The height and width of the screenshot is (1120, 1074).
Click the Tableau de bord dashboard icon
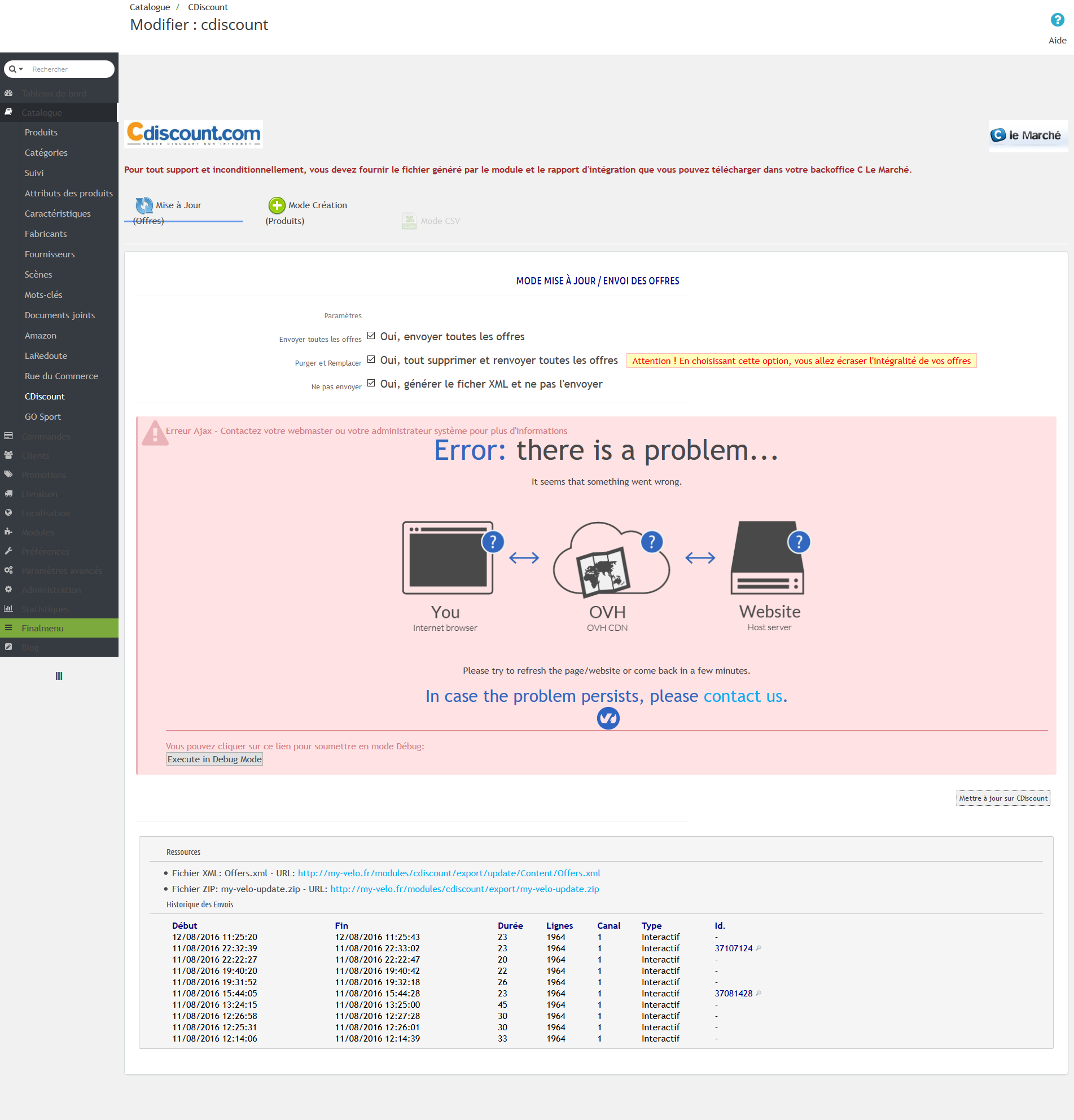click(8, 93)
